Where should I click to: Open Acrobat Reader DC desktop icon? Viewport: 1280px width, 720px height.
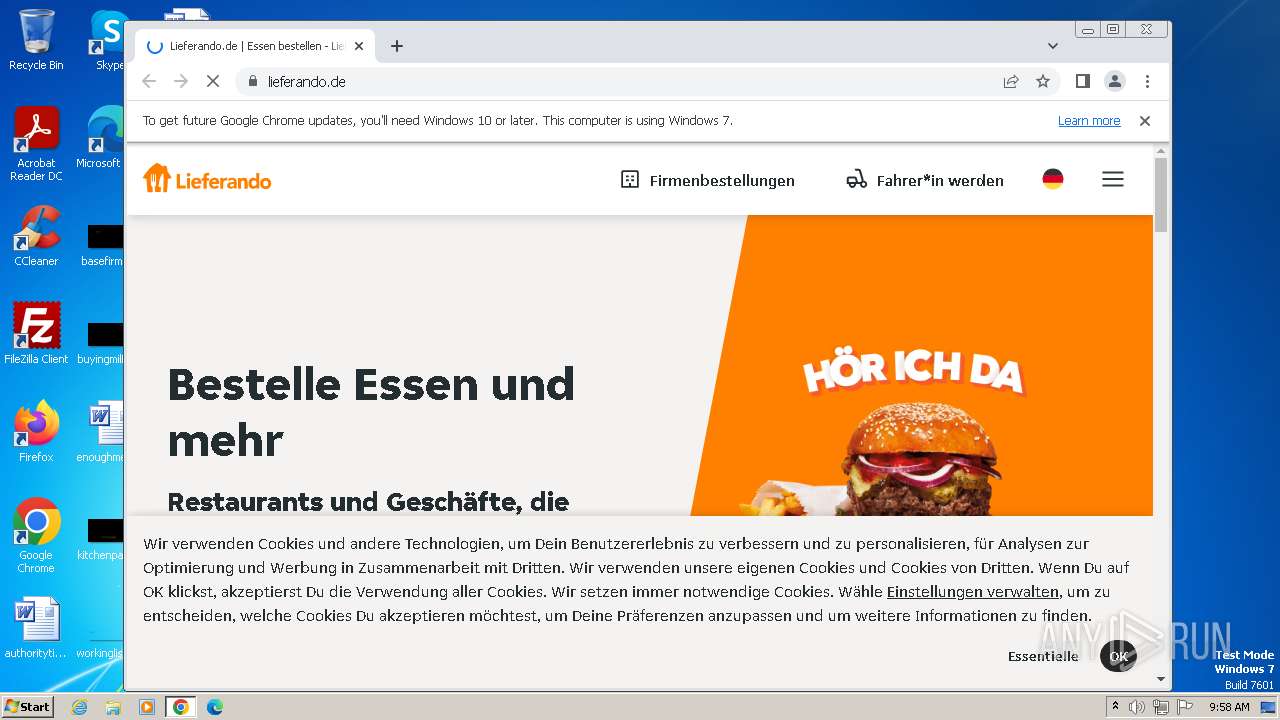pyautogui.click(x=36, y=144)
